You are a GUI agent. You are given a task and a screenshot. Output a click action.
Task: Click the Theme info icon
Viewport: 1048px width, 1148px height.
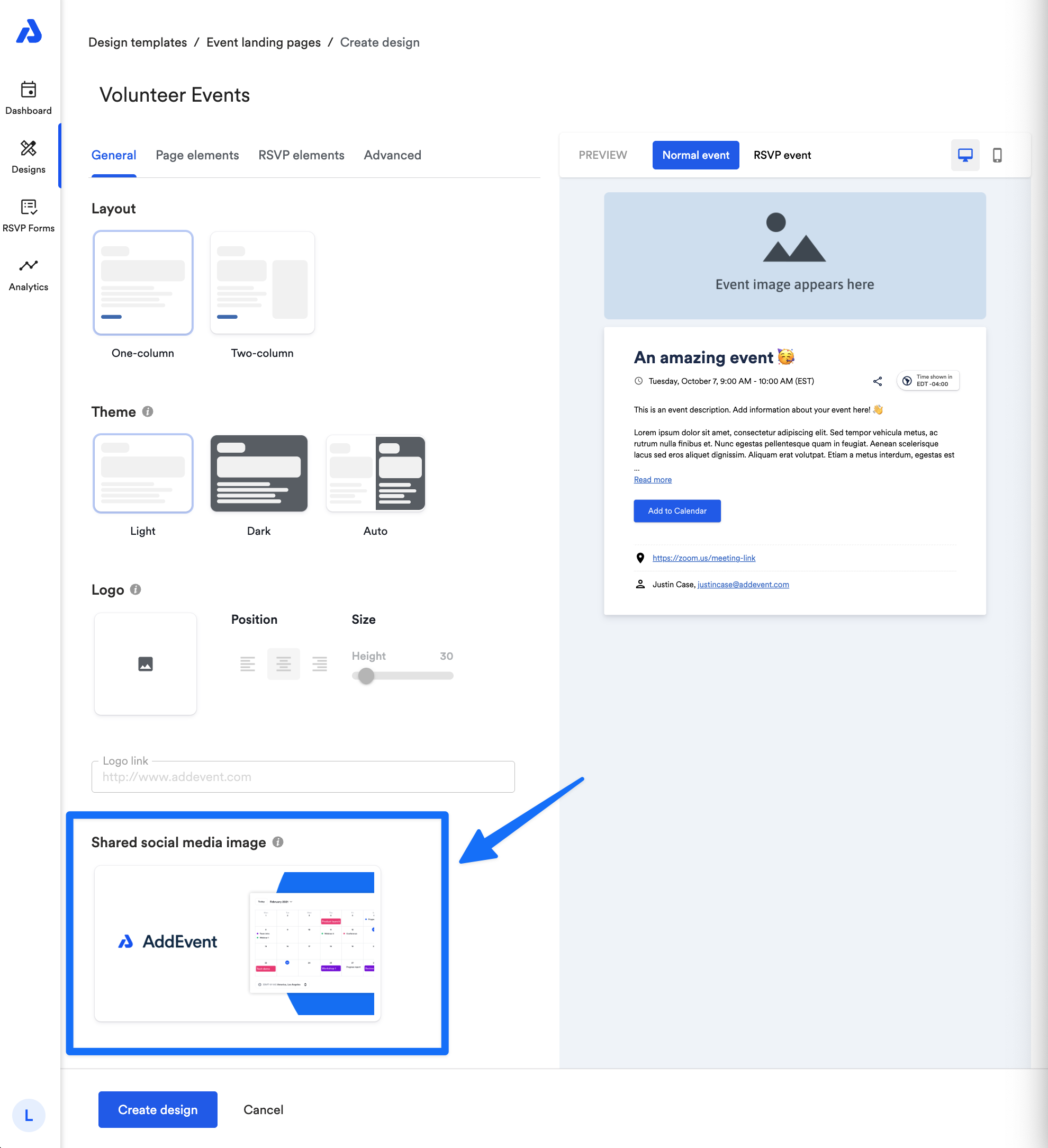148,411
